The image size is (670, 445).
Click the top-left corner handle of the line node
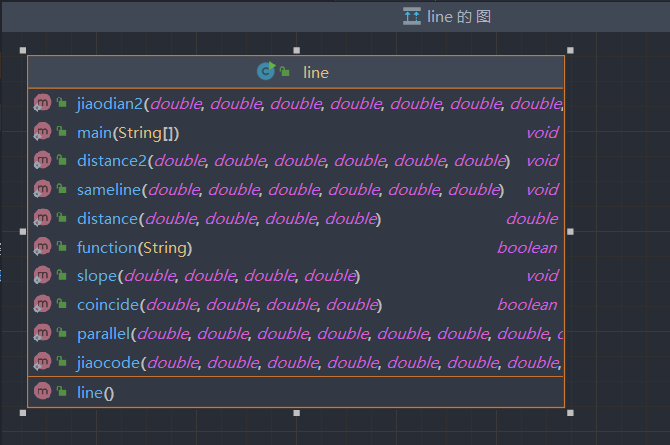23,50
